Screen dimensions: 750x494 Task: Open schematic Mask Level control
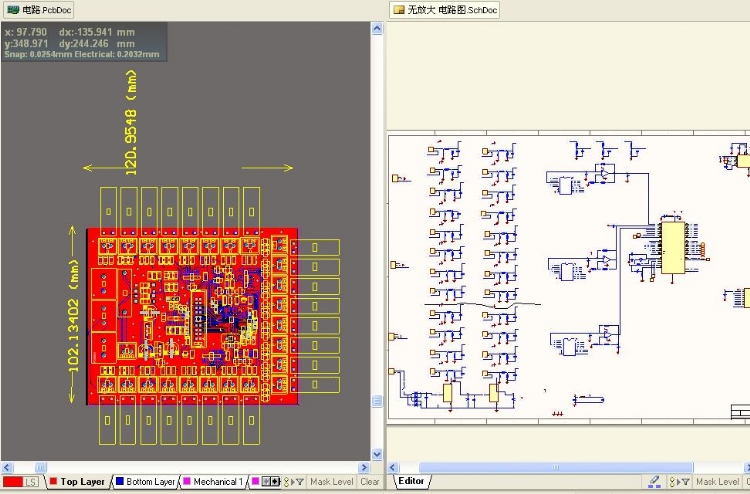point(717,482)
